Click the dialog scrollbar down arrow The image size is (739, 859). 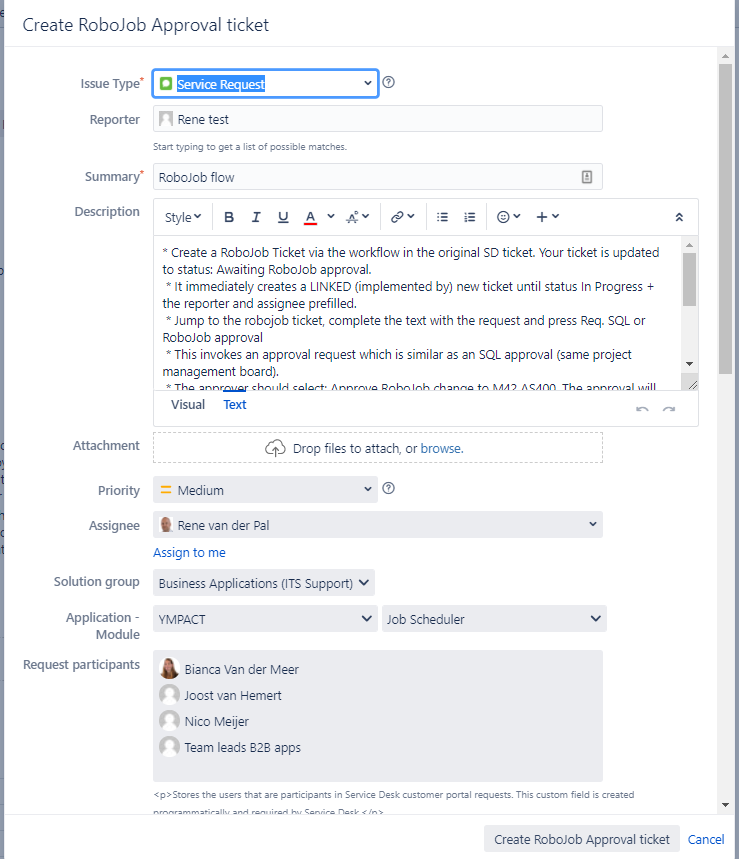[x=725, y=805]
